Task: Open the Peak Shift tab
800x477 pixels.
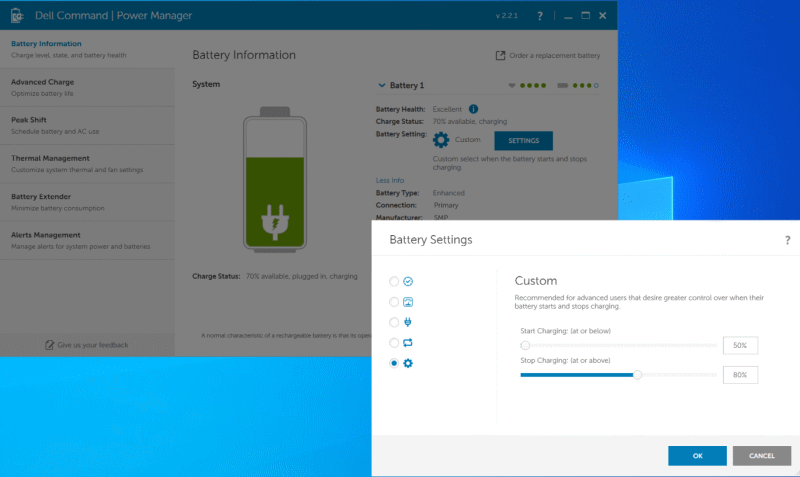Action: point(87,125)
